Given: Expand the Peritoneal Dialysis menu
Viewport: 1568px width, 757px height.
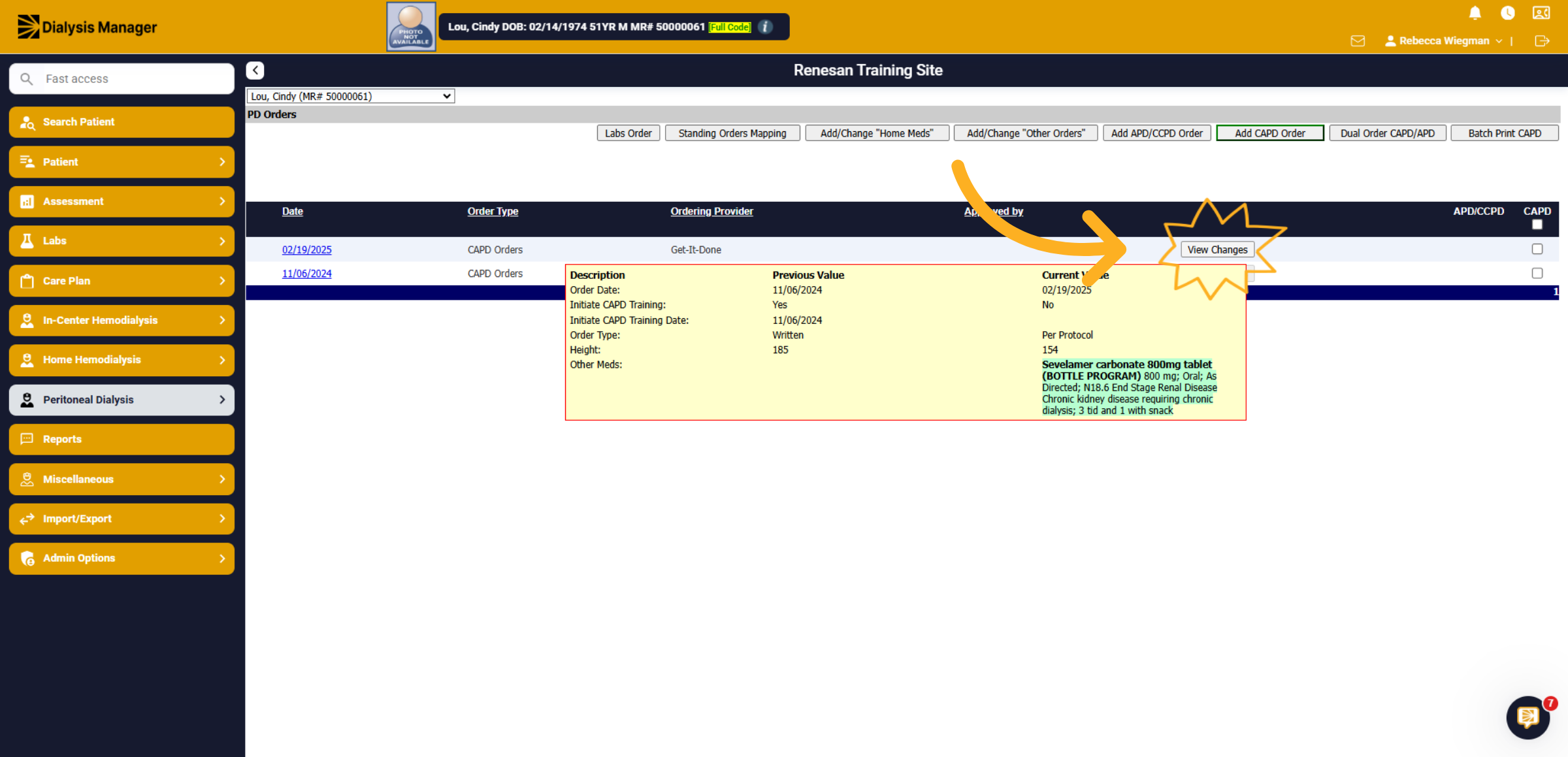Looking at the screenshot, I should [122, 400].
